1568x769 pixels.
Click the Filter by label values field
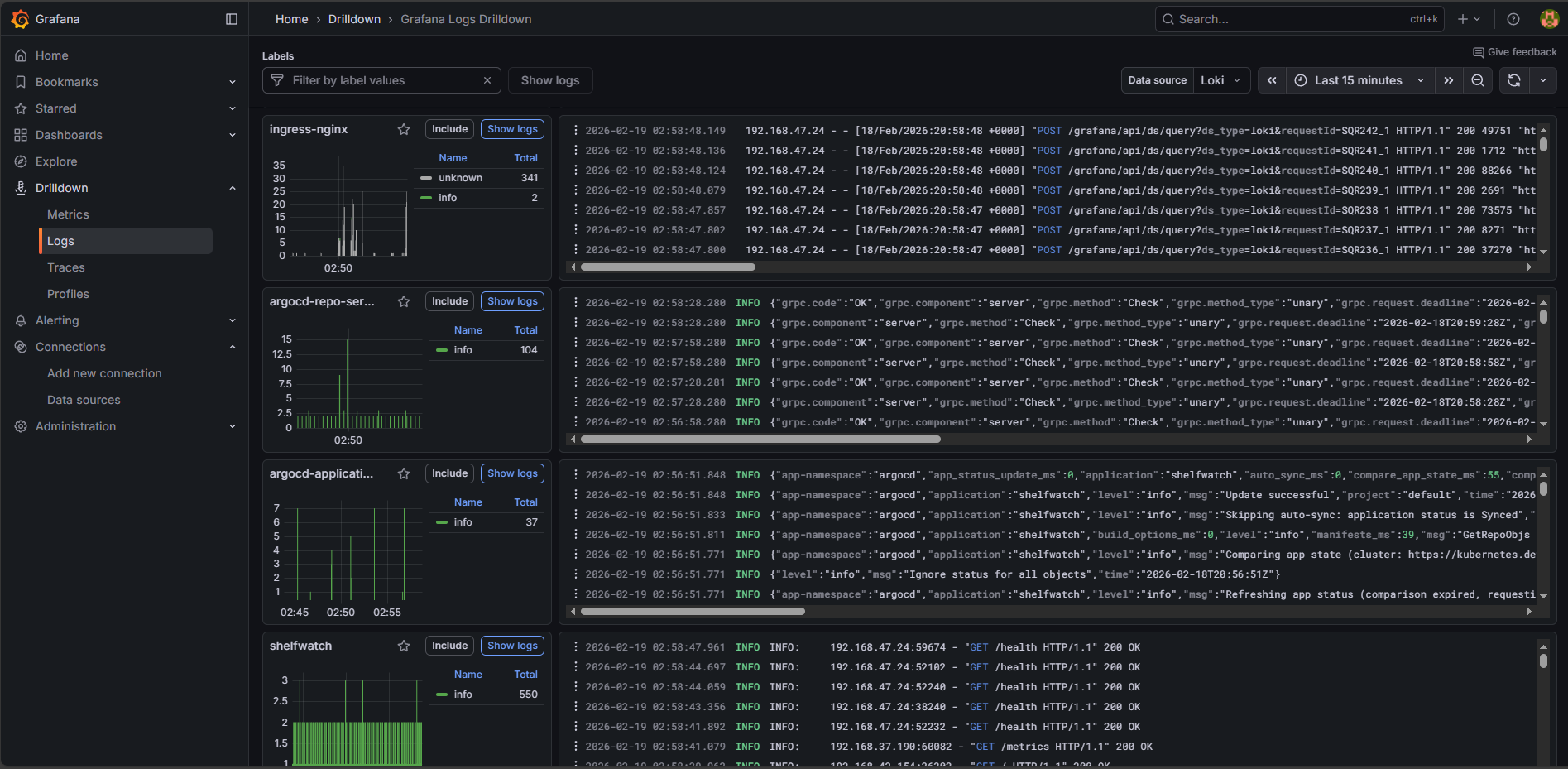click(381, 80)
